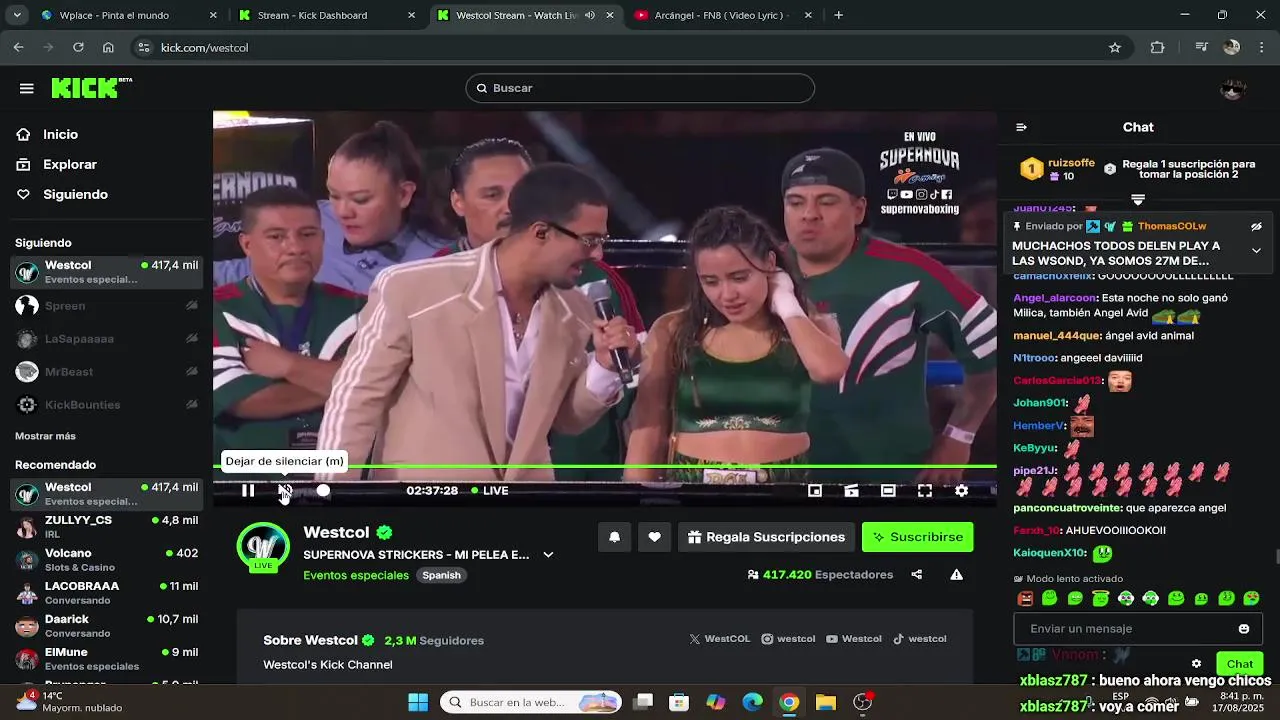Select KickBounties in followed channels
The width and height of the screenshot is (1280, 720).
coord(106,405)
